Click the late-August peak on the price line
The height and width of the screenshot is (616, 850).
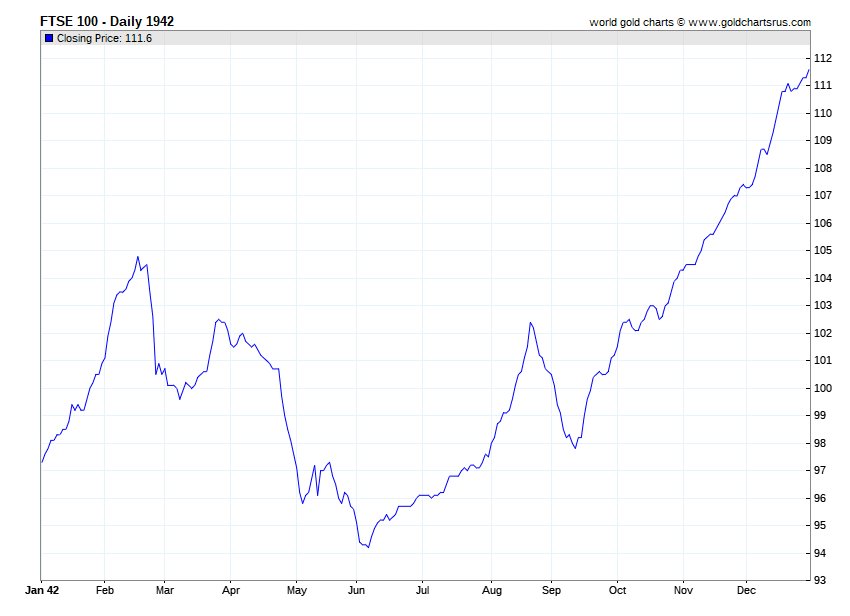click(530, 322)
